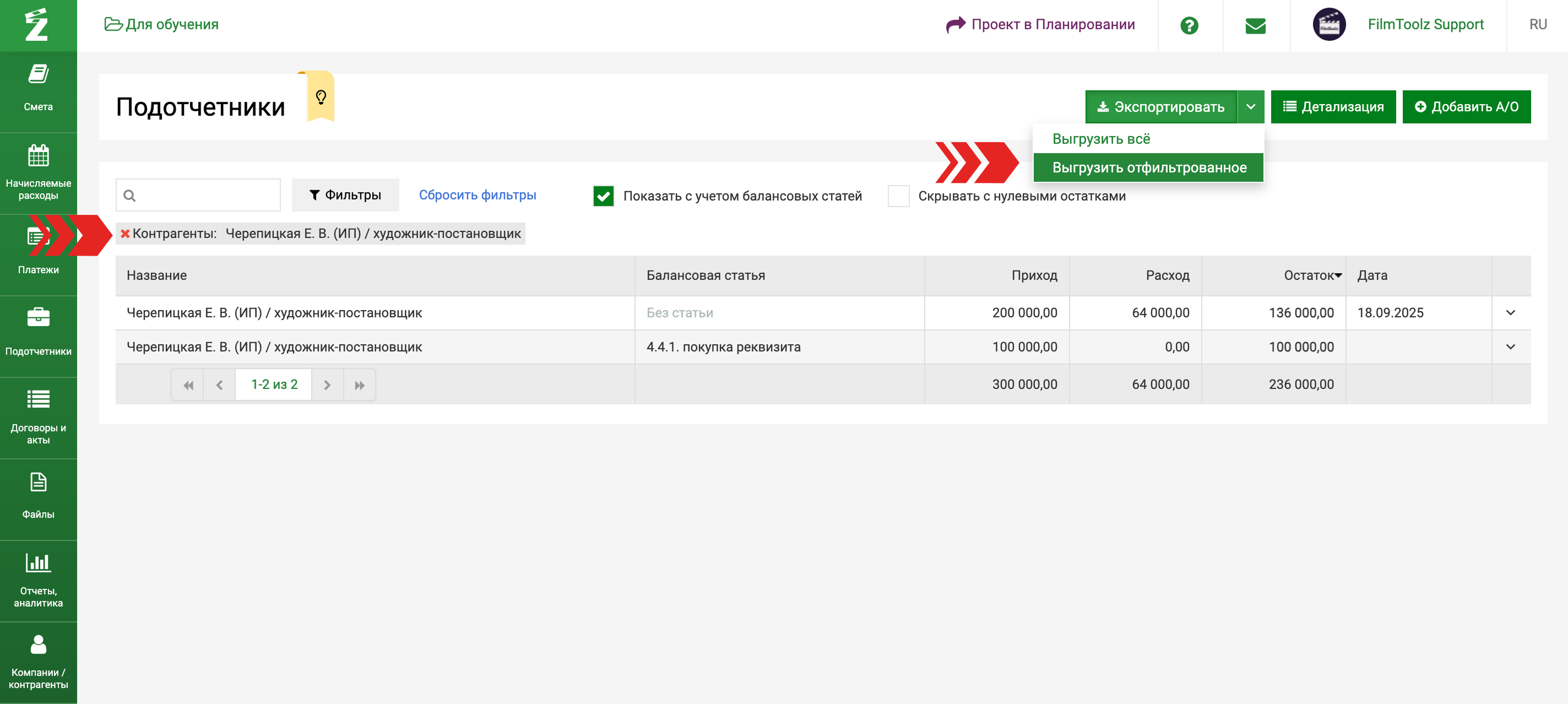The width and height of the screenshot is (1568, 704).
Task: Open Отчеты, аналитика chart icon
Action: coord(39,564)
